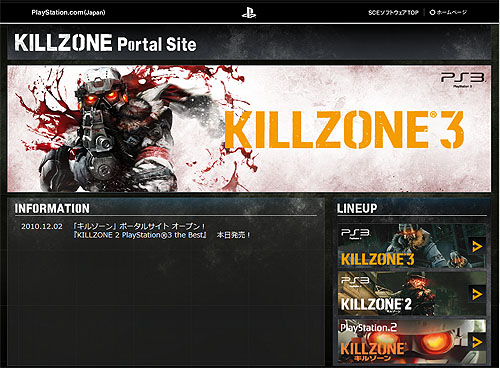The height and width of the screenshot is (368, 500).
Task: Open the KILLZONE 2 PlayStation 3 the Best news line
Action: click(x=161, y=235)
